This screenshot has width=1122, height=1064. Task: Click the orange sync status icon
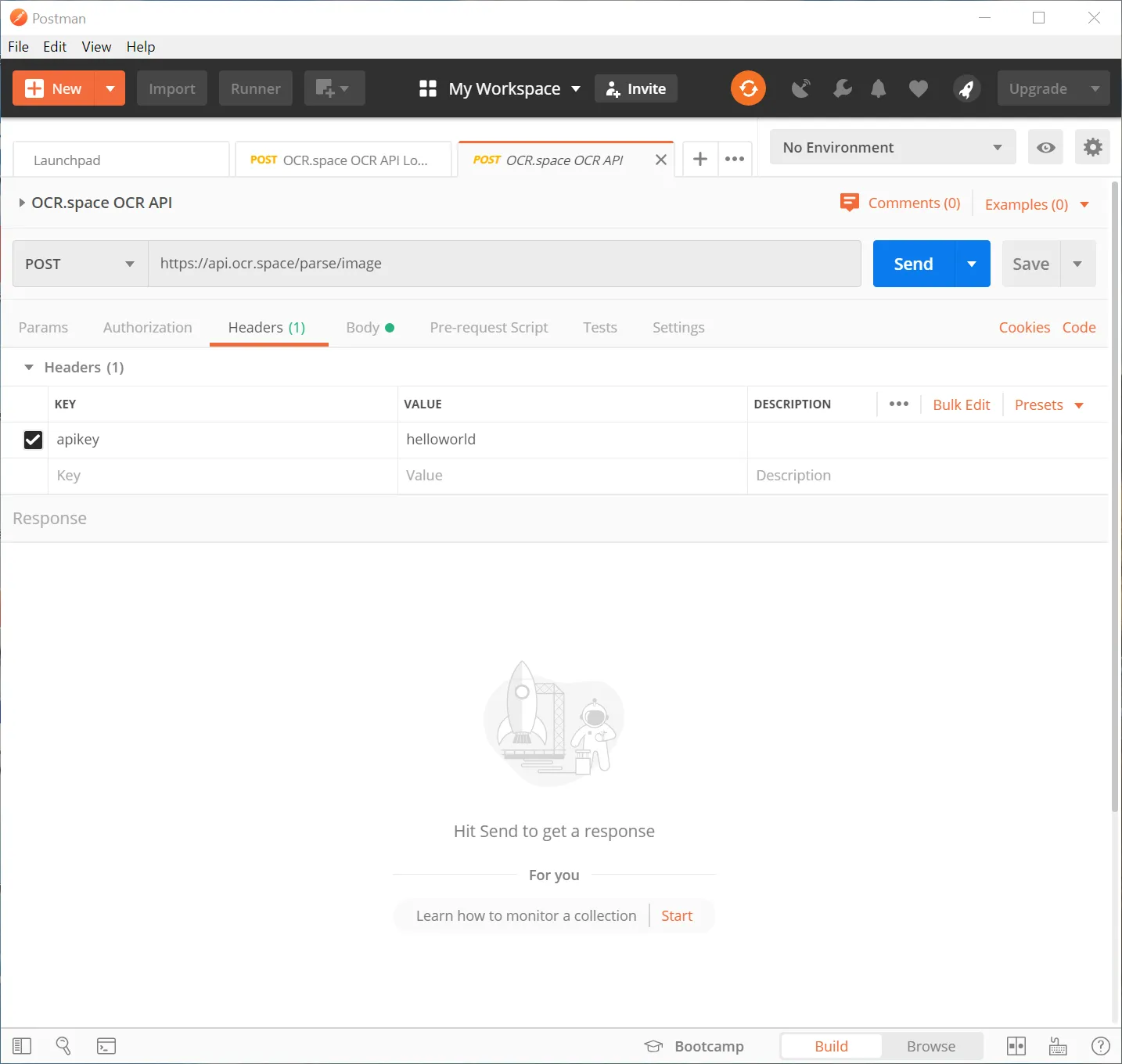point(748,88)
